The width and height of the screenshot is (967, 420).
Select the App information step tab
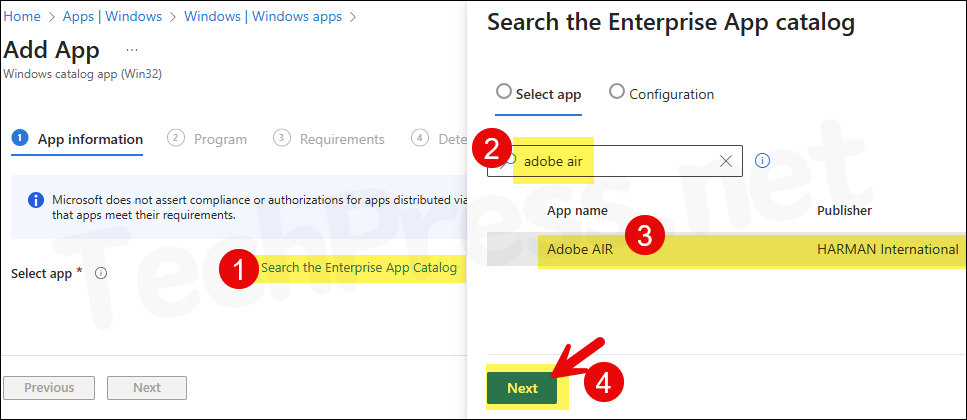(x=77, y=139)
